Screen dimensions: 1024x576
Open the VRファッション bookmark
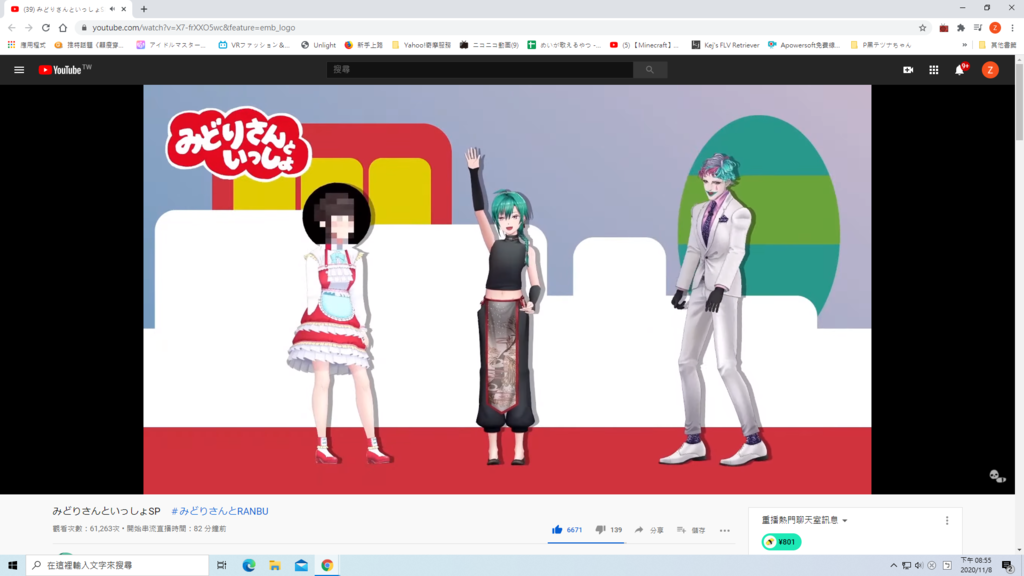(x=254, y=45)
